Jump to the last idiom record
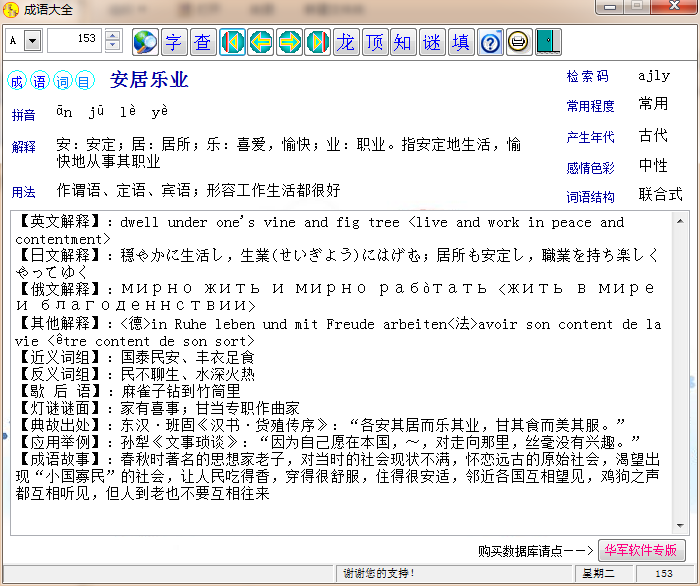 click(x=318, y=42)
